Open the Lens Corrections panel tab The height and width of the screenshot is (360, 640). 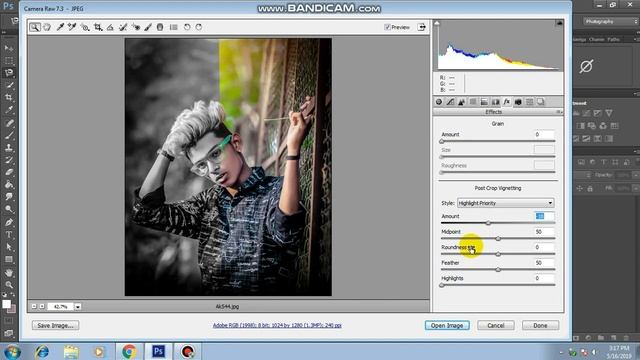point(496,102)
